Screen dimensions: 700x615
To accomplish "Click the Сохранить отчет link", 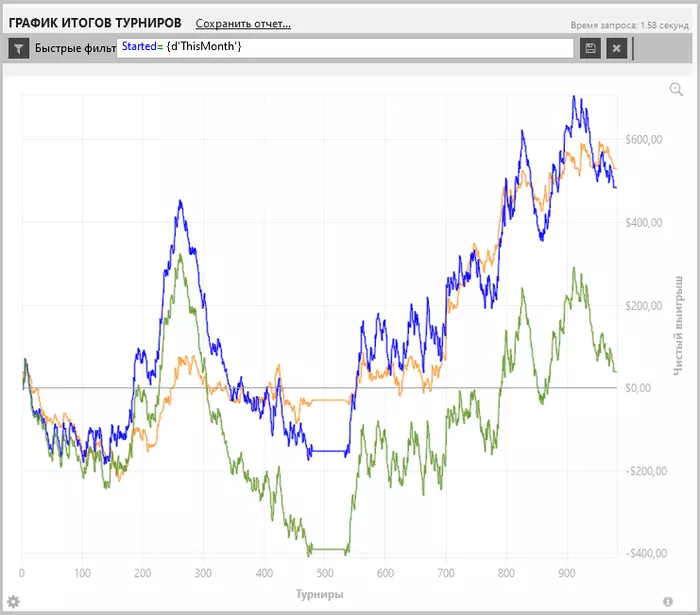I will 243,24.
